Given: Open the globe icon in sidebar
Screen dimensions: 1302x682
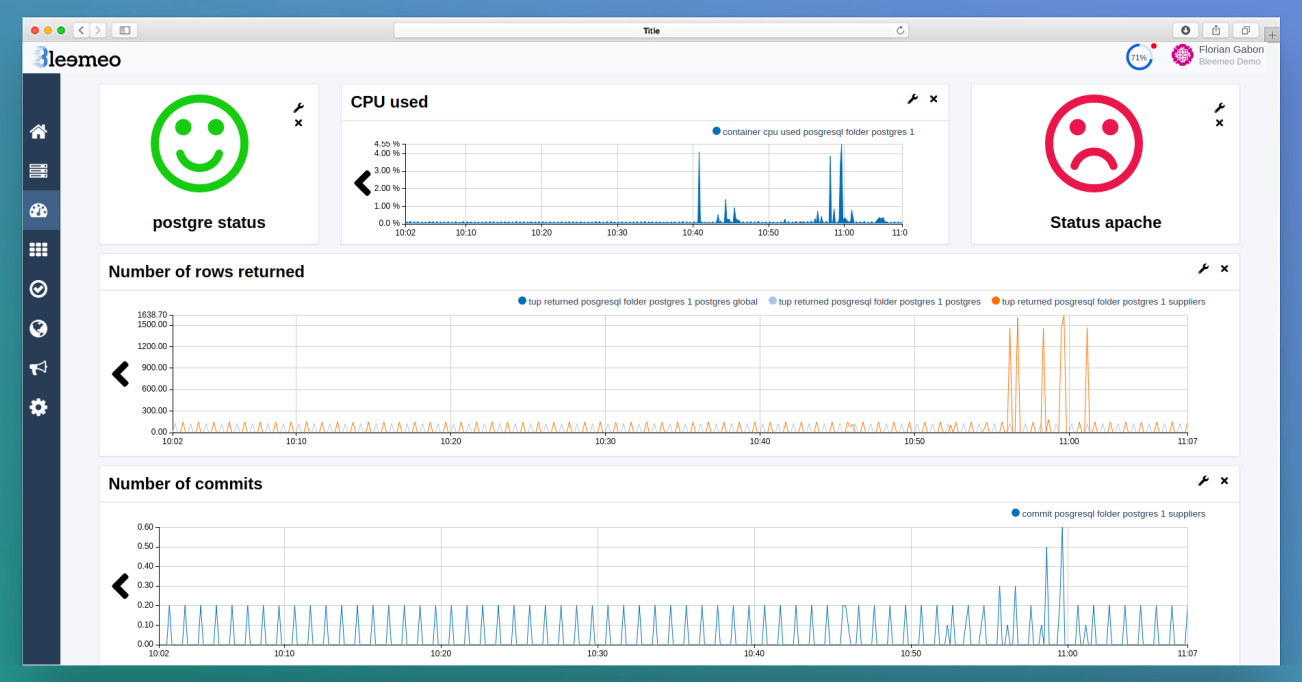Looking at the screenshot, I should [x=38, y=328].
